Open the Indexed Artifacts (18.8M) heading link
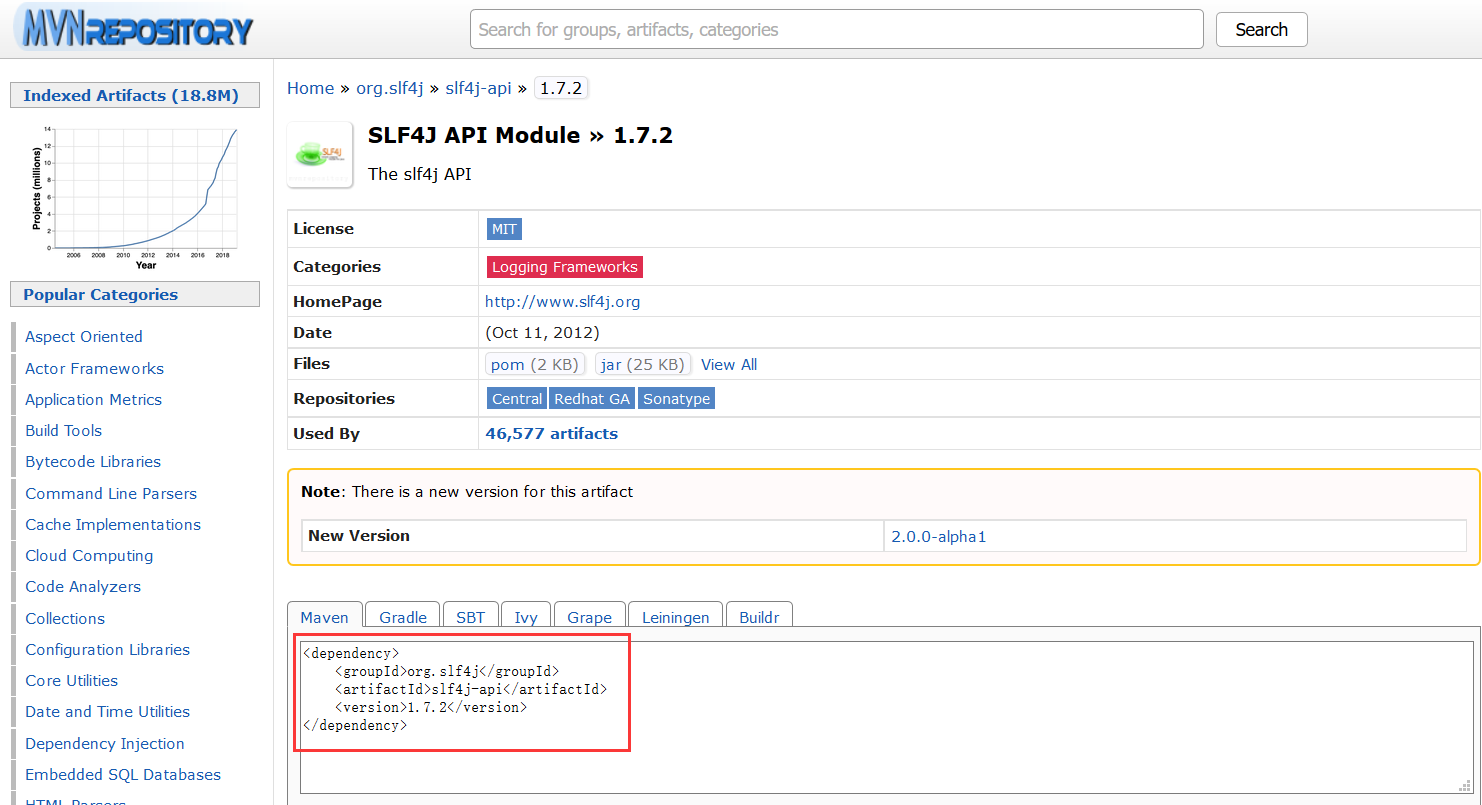 [x=131, y=96]
